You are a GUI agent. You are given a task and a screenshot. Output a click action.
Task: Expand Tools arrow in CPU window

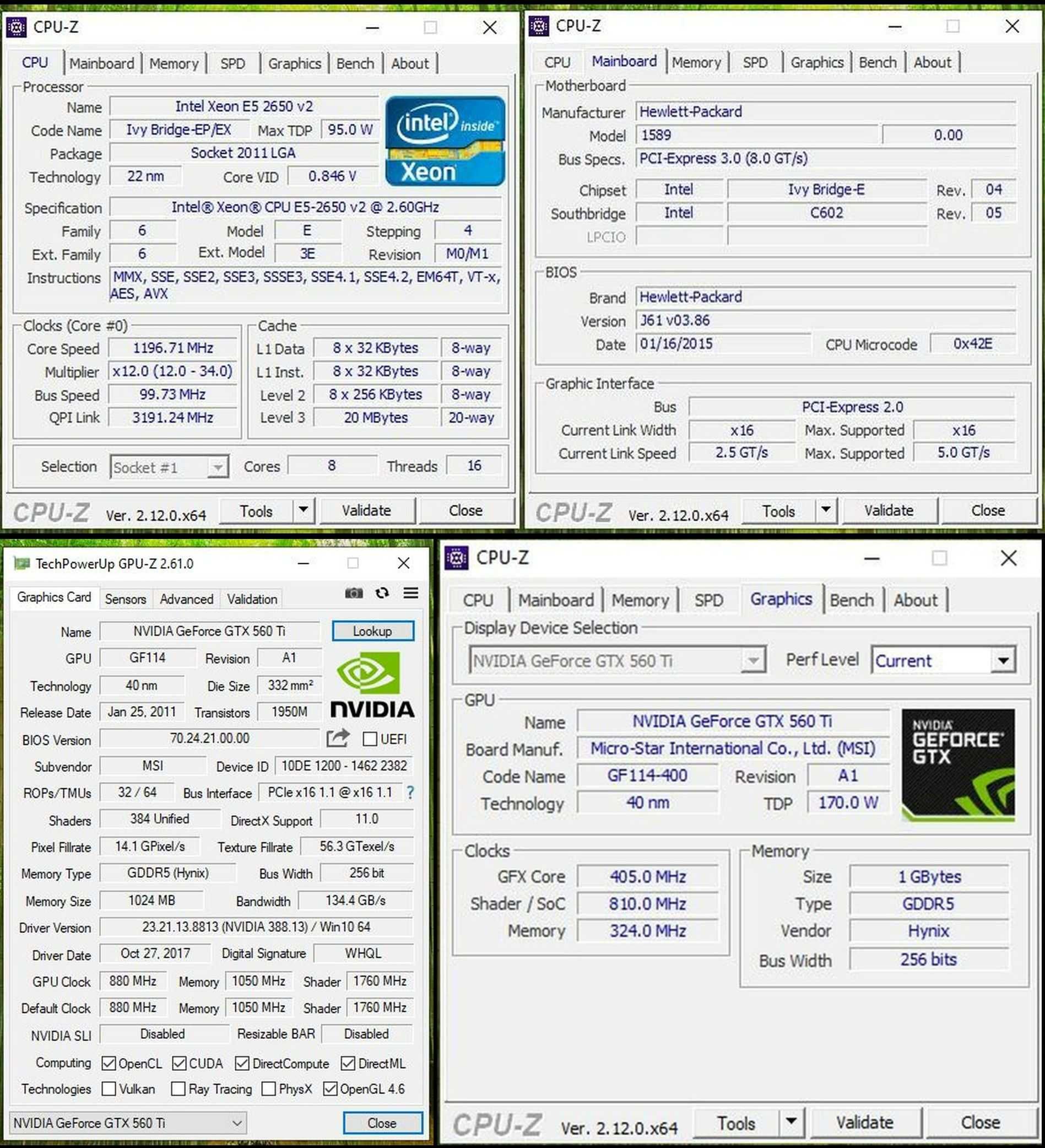pyautogui.click(x=304, y=510)
